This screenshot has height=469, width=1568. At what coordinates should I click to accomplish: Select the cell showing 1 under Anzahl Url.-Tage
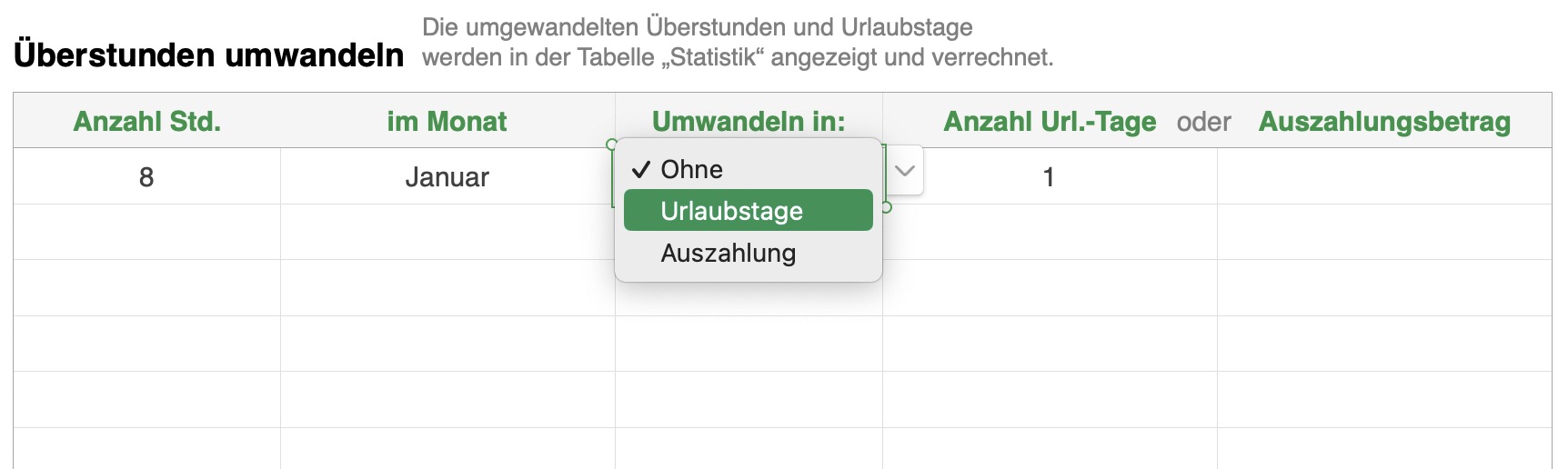1049,177
